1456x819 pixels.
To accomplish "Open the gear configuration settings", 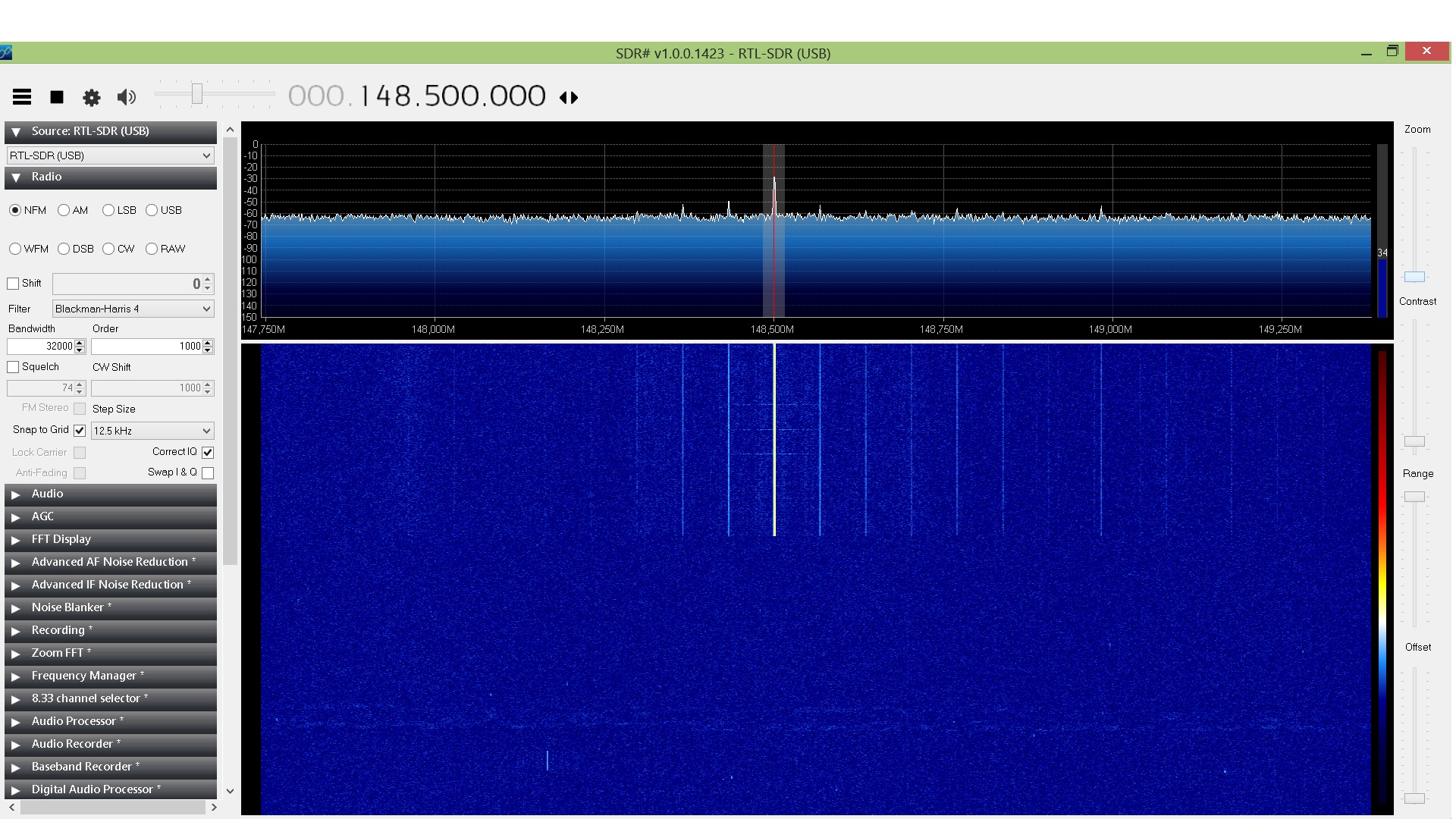I will point(92,97).
